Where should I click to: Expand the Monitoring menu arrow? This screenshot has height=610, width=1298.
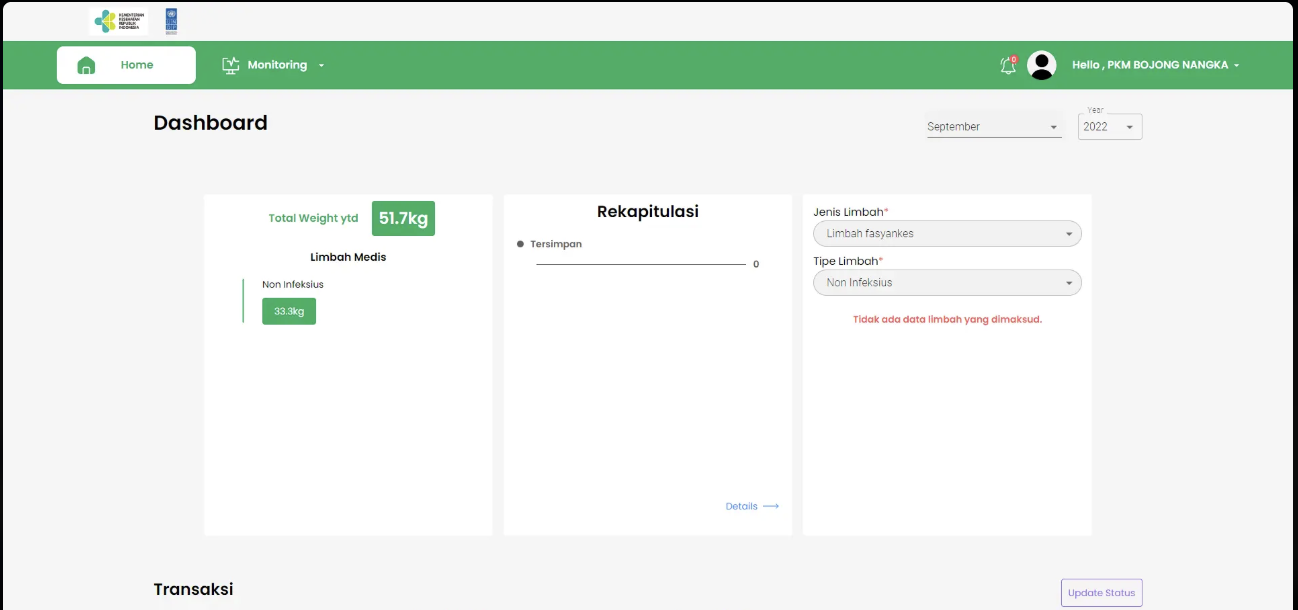tap(321, 66)
